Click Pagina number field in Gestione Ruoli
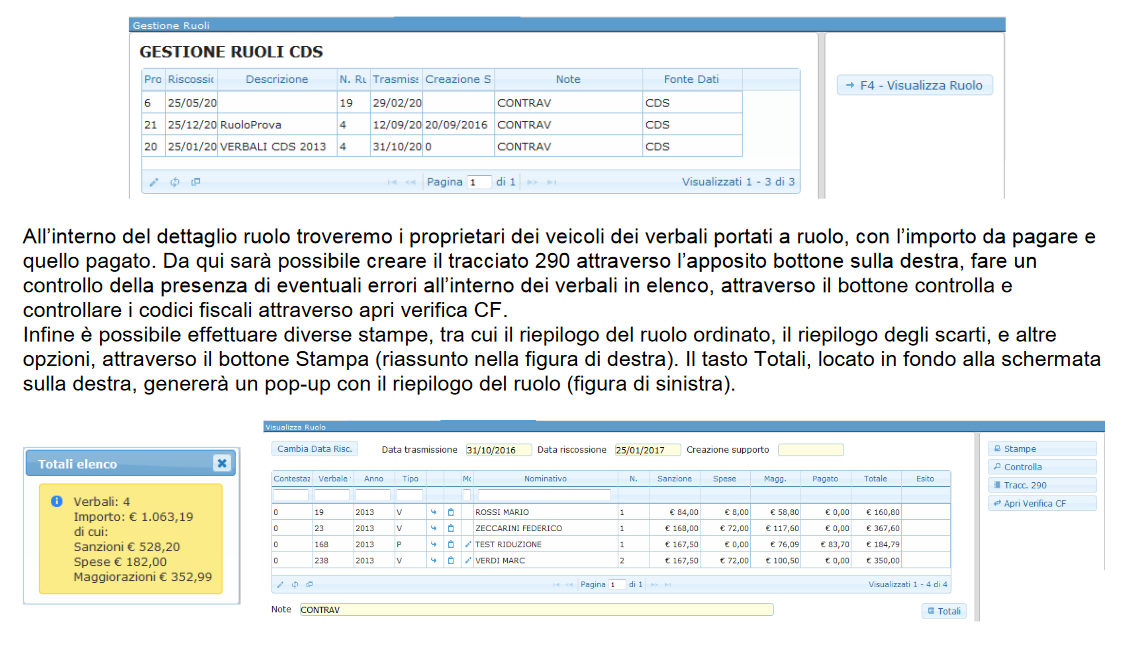Viewport: 1146px width, 652px height. click(479, 182)
